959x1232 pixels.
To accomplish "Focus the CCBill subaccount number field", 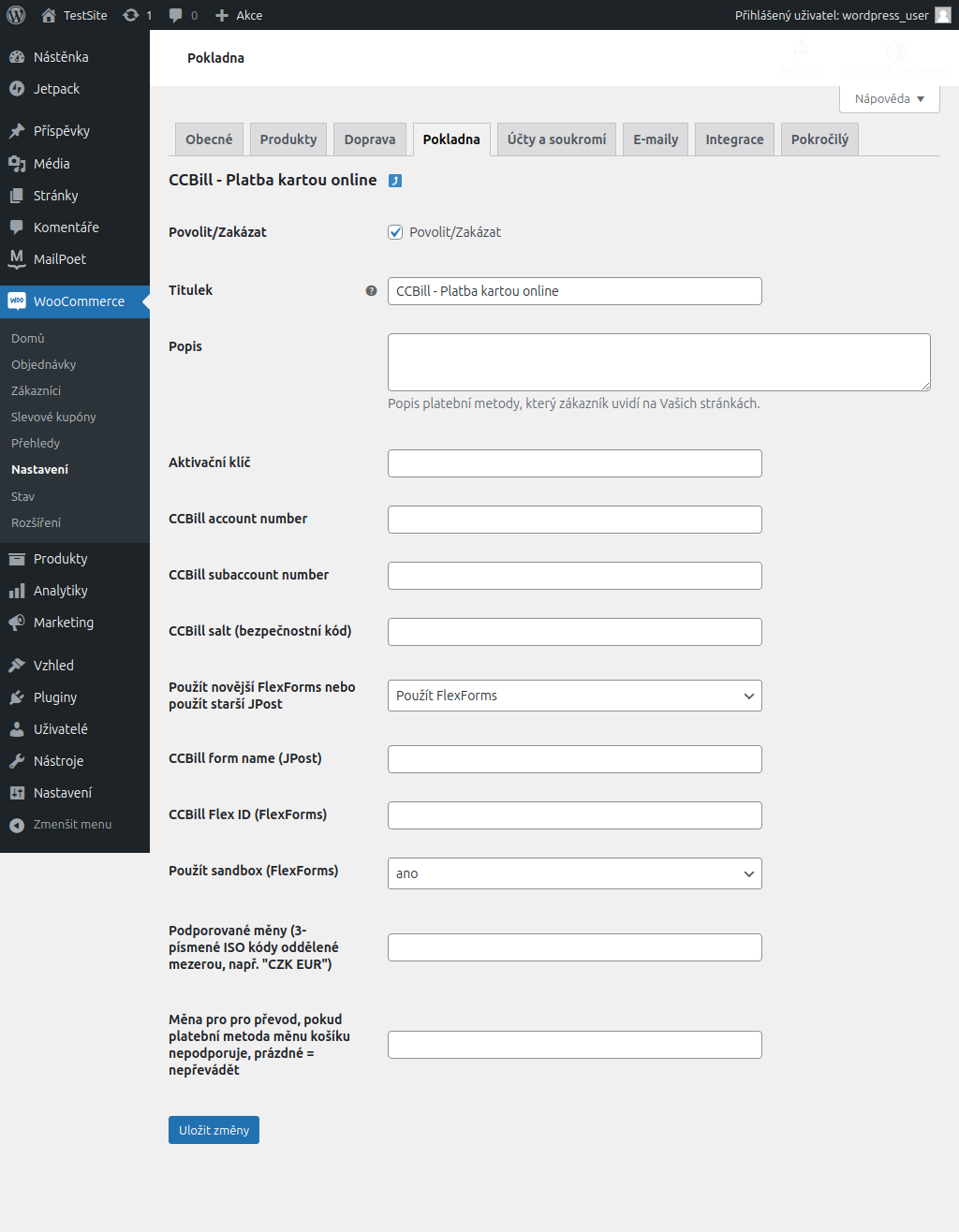I will tap(575, 576).
